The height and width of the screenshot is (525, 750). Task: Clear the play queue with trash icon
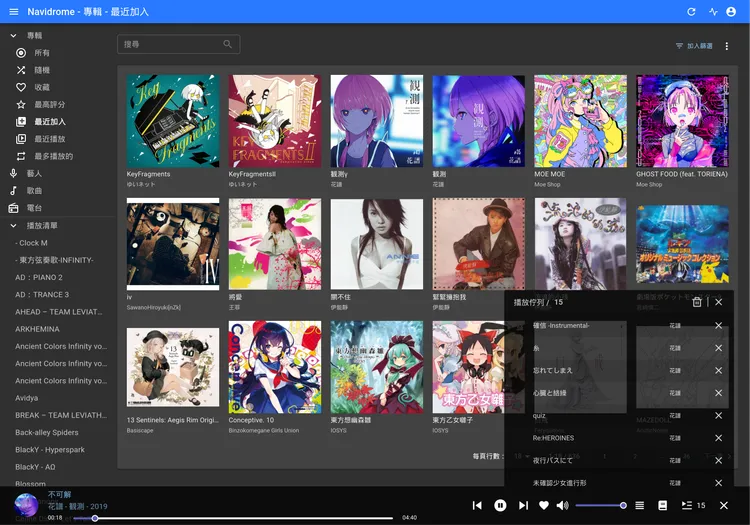(697, 301)
